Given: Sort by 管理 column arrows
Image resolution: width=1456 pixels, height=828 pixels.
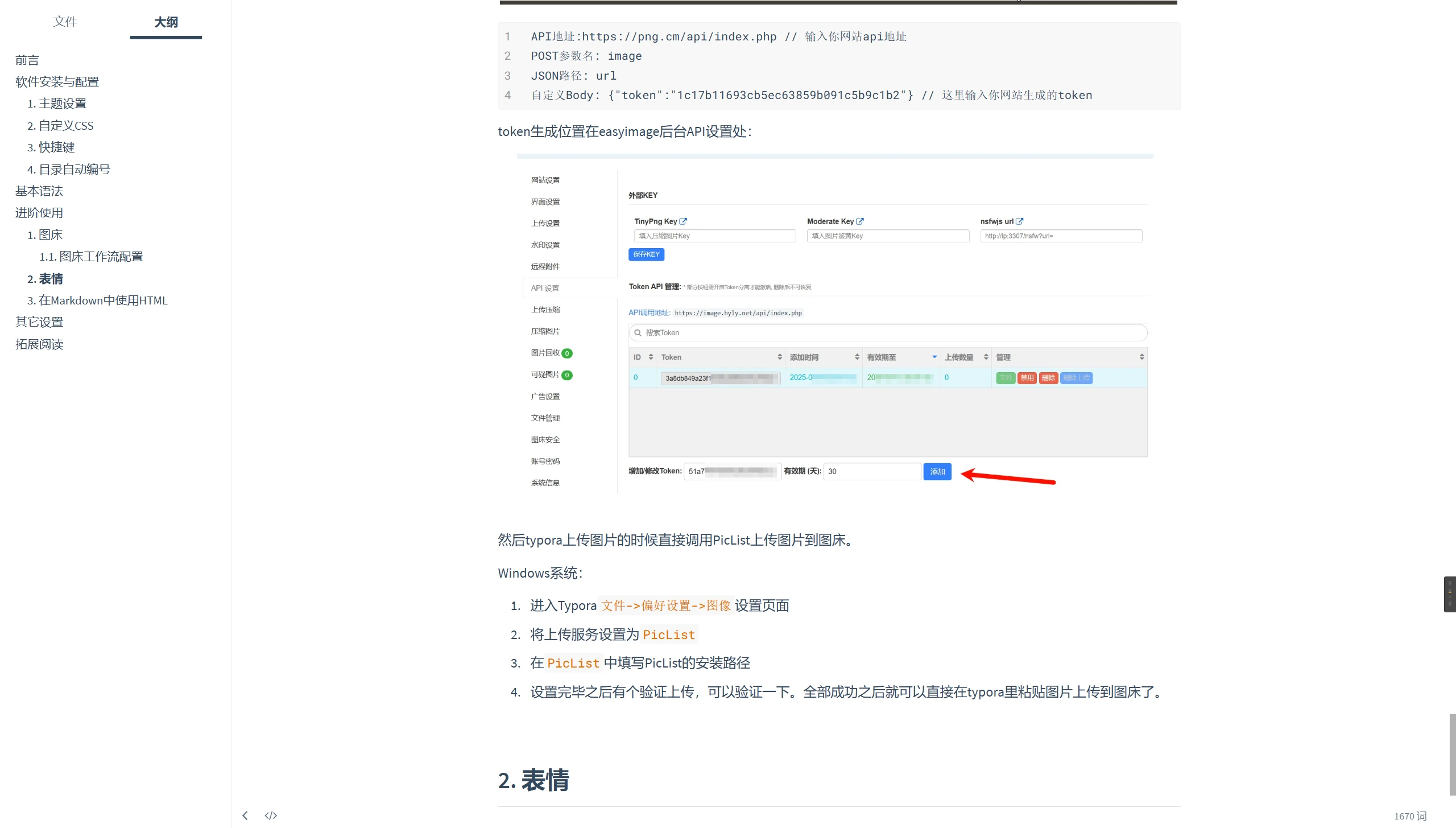Looking at the screenshot, I should tap(1141, 357).
